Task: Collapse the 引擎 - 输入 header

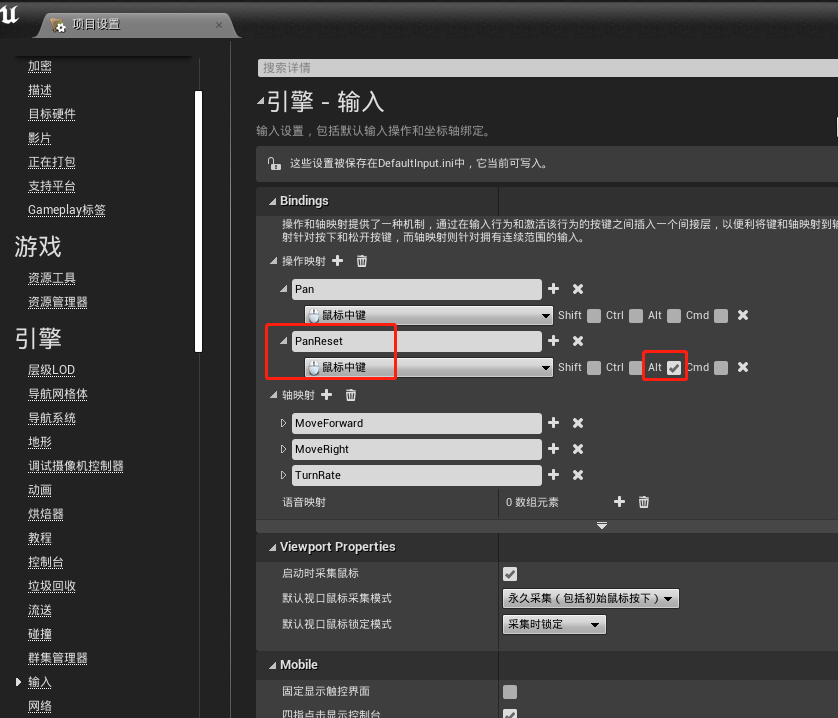Action: click(x=261, y=100)
